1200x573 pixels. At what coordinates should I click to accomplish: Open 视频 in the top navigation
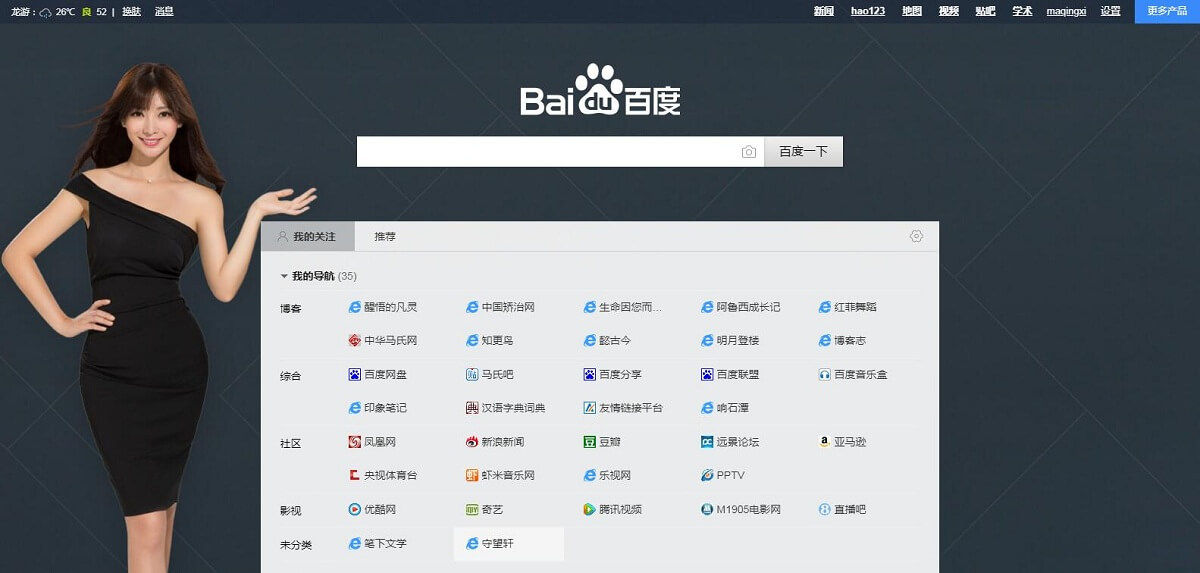[949, 12]
